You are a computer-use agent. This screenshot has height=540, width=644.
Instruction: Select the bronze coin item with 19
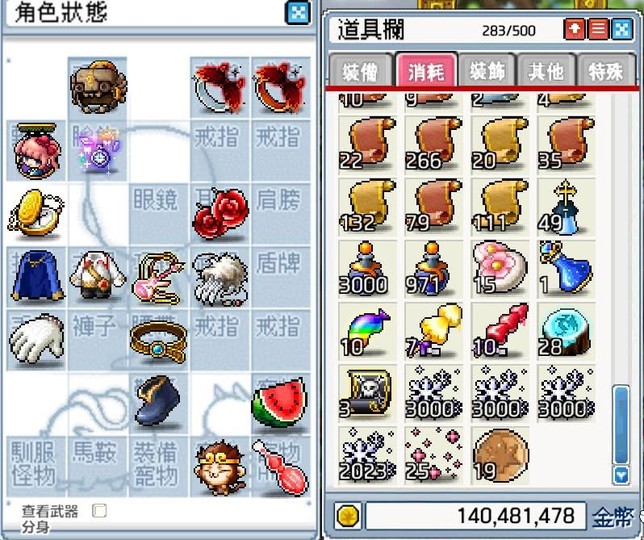[x=500, y=455]
